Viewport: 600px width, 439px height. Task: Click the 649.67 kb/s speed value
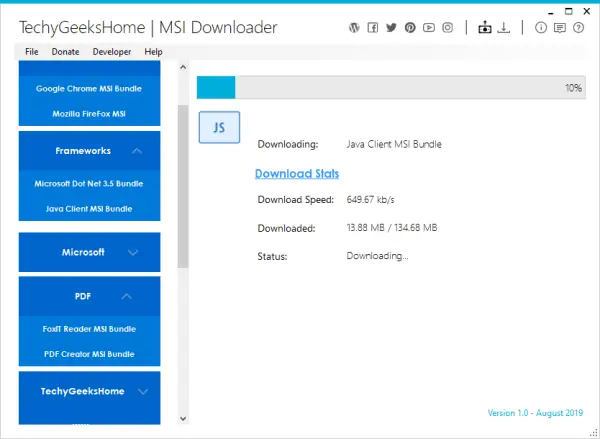point(370,200)
